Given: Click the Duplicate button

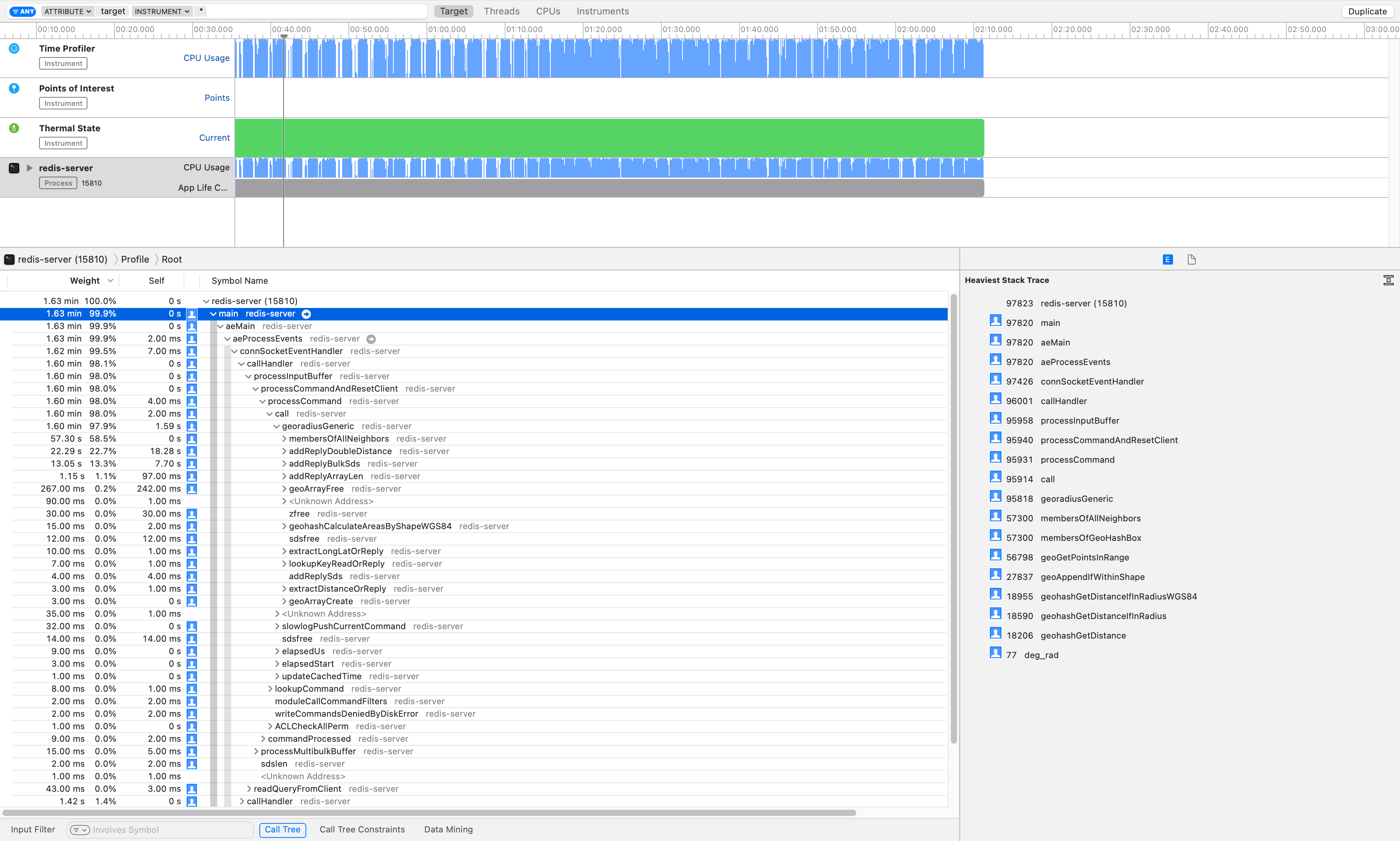Looking at the screenshot, I should pyautogui.click(x=1367, y=11).
